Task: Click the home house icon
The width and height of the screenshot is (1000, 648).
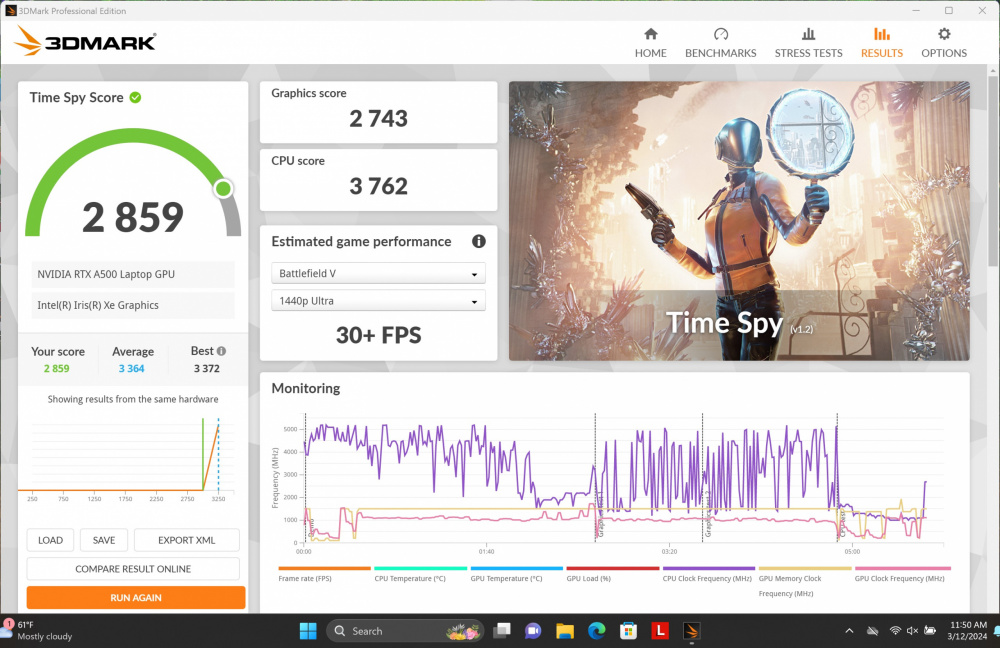Action: [x=651, y=34]
